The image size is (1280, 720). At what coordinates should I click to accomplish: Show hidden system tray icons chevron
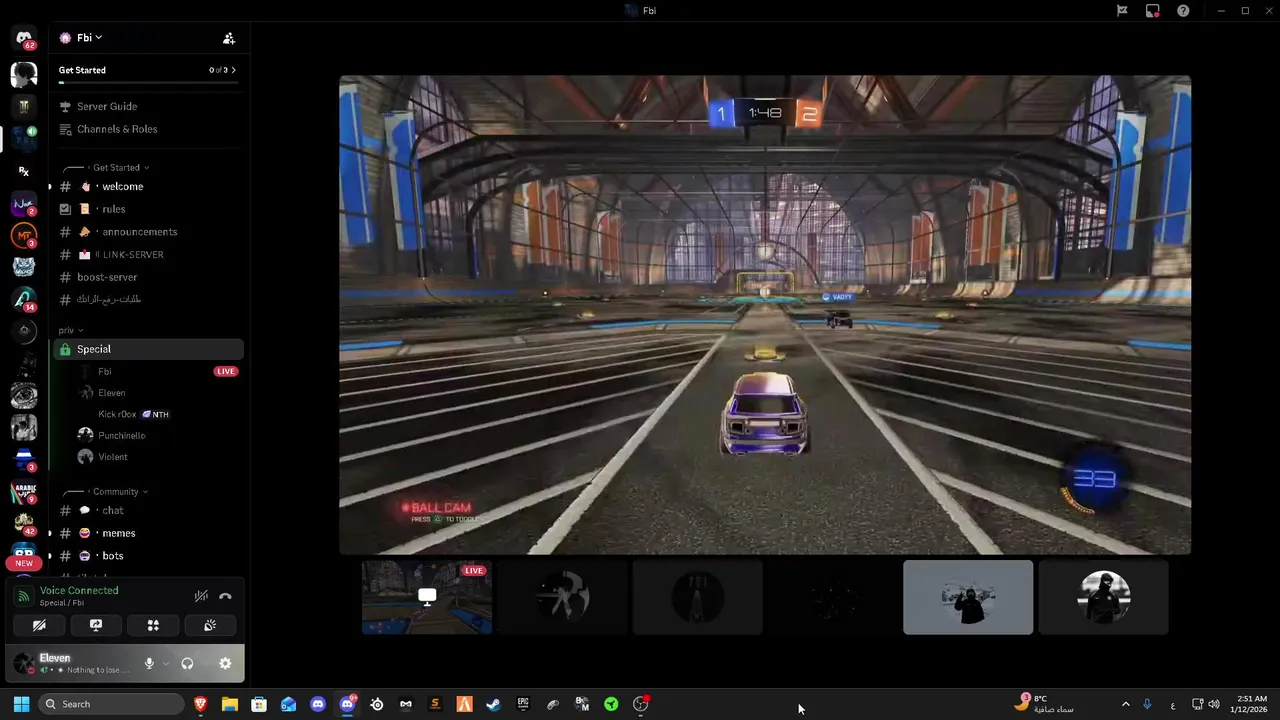coord(1125,704)
